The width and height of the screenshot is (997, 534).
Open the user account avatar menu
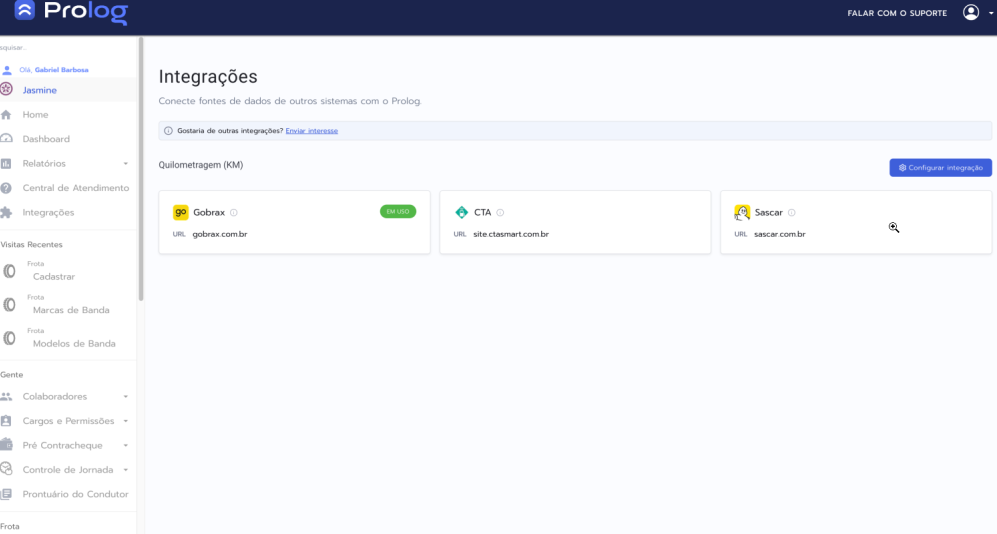pos(970,13)
